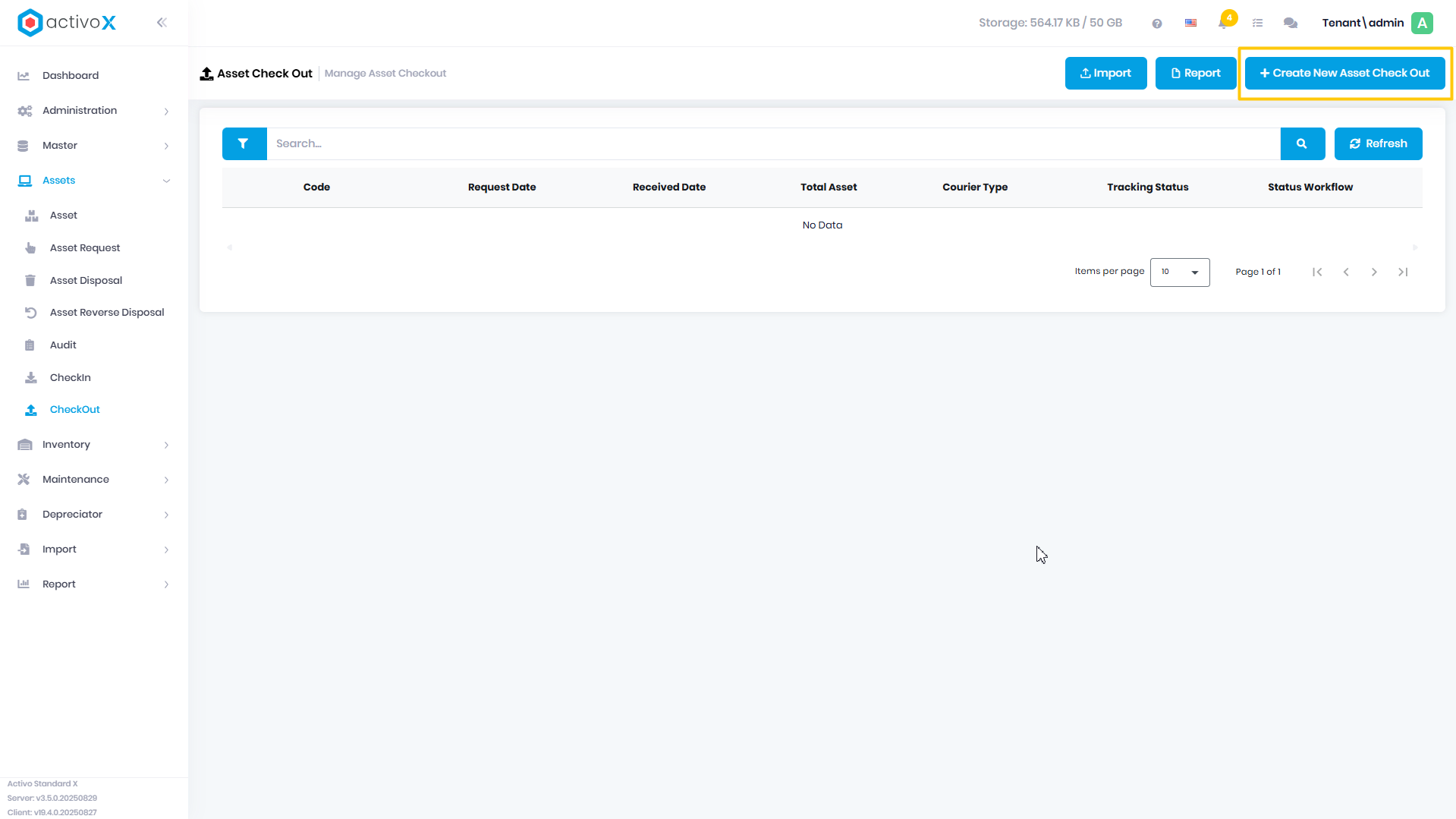
Task: Go to the previous page
Action: pos(1346,272)
